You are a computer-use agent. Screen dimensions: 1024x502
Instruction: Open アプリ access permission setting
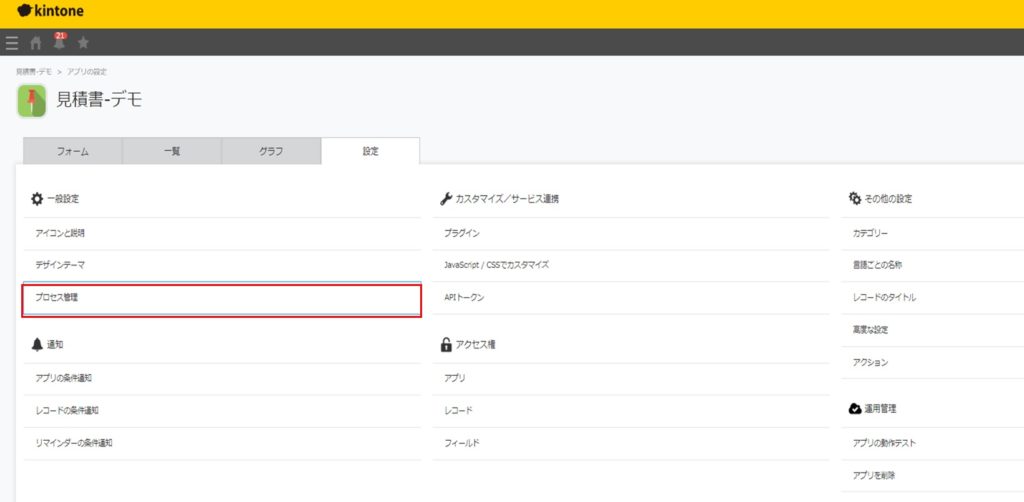click(630, 379)
